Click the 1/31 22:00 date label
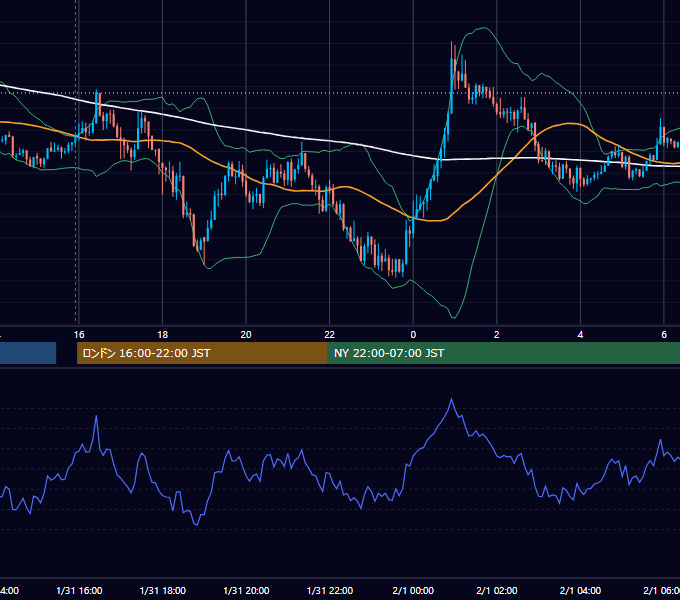Screen dimensions: 680x600 coord(330,591)
